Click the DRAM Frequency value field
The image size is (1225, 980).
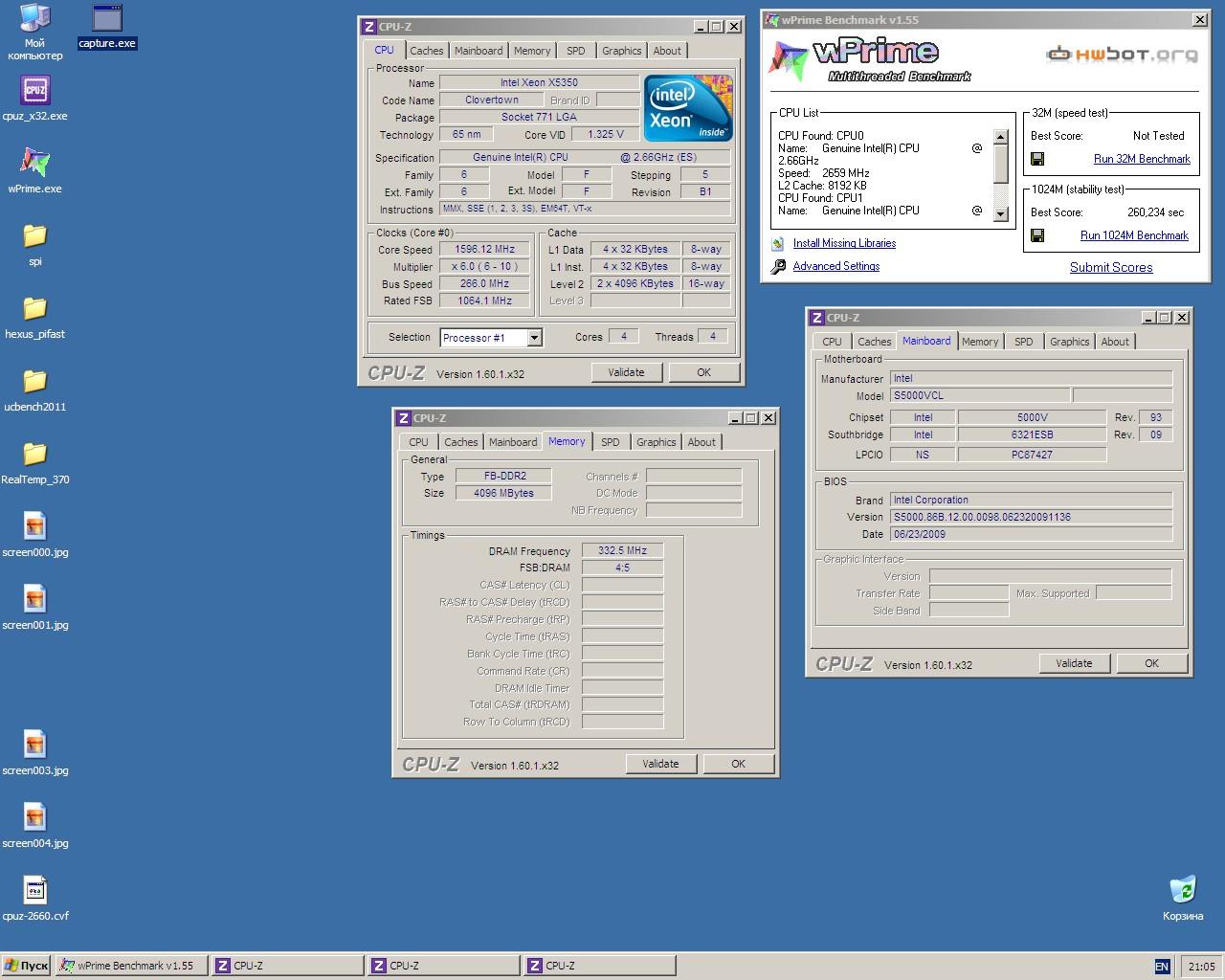622,550
